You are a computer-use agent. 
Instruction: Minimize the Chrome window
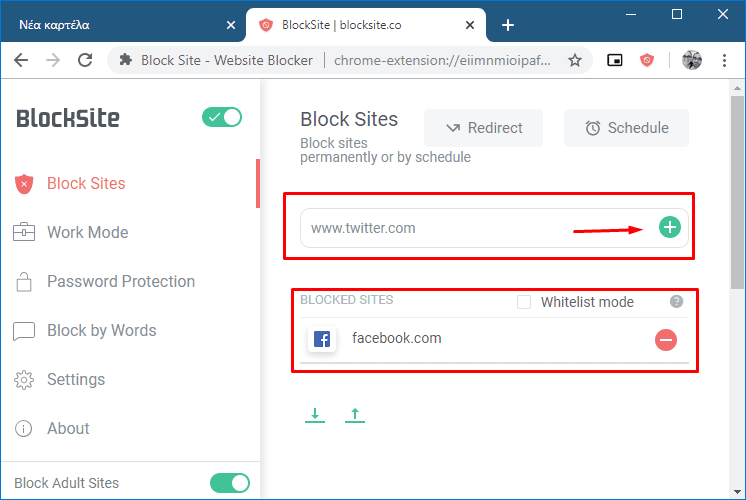(631, 14)
